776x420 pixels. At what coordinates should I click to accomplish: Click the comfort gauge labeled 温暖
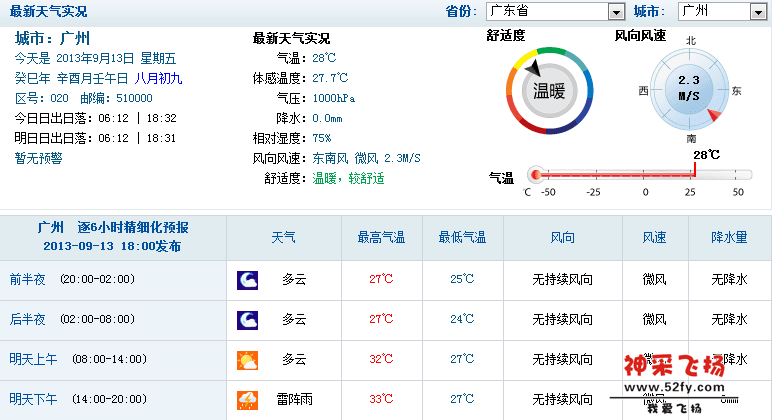pos(549,91)
